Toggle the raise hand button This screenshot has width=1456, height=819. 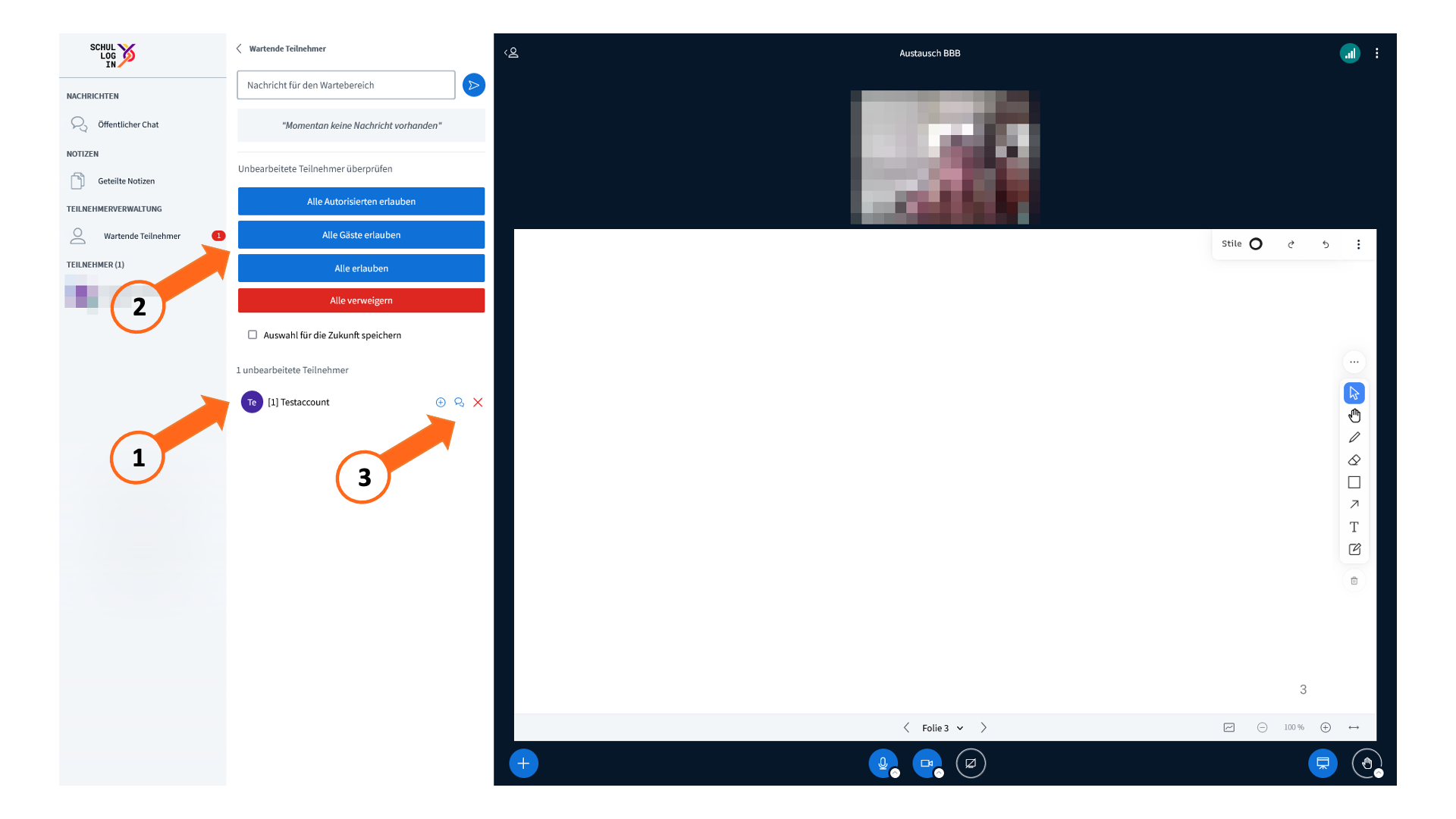1367,764
